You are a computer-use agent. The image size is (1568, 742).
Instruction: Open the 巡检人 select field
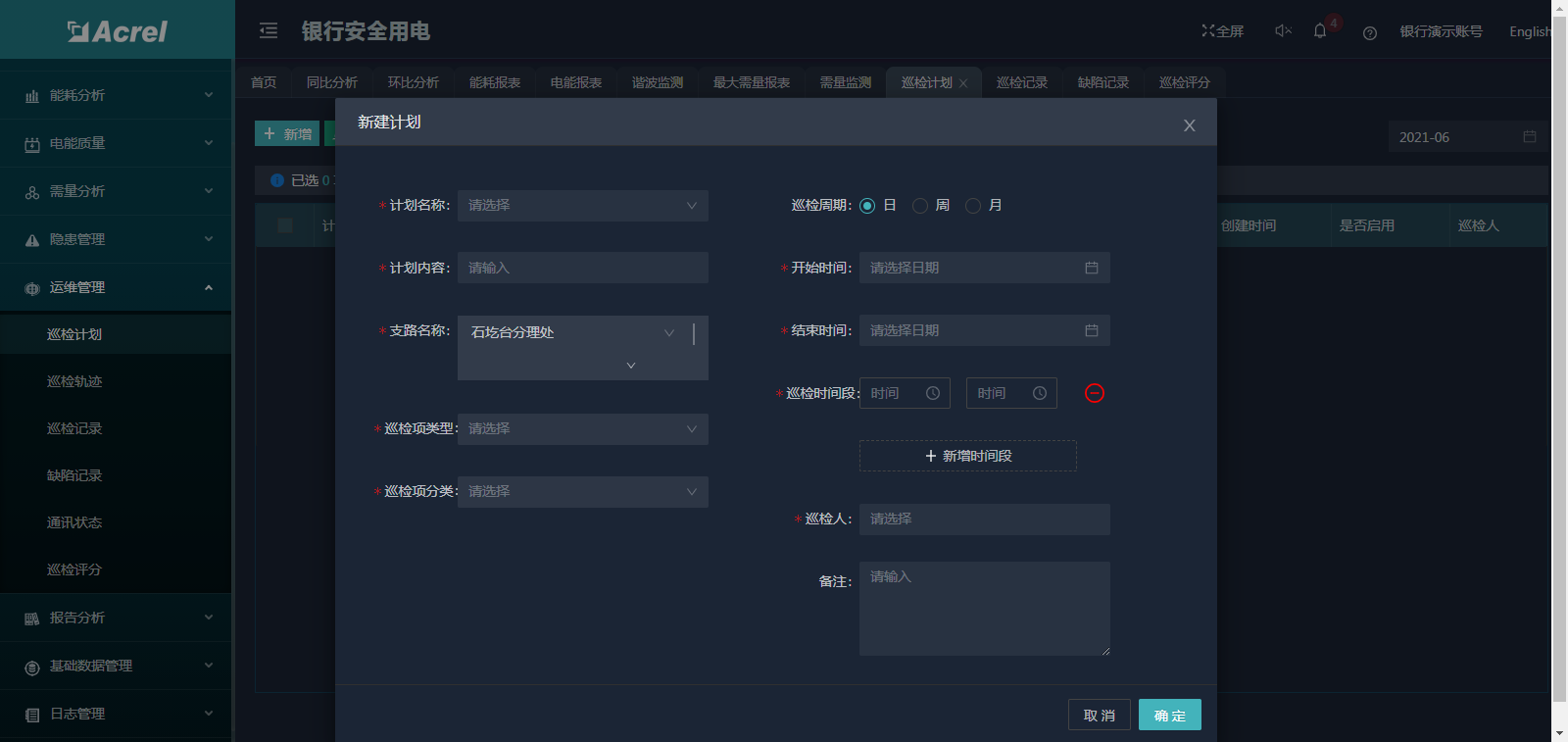pyautogui.click(x=985, y=519)
